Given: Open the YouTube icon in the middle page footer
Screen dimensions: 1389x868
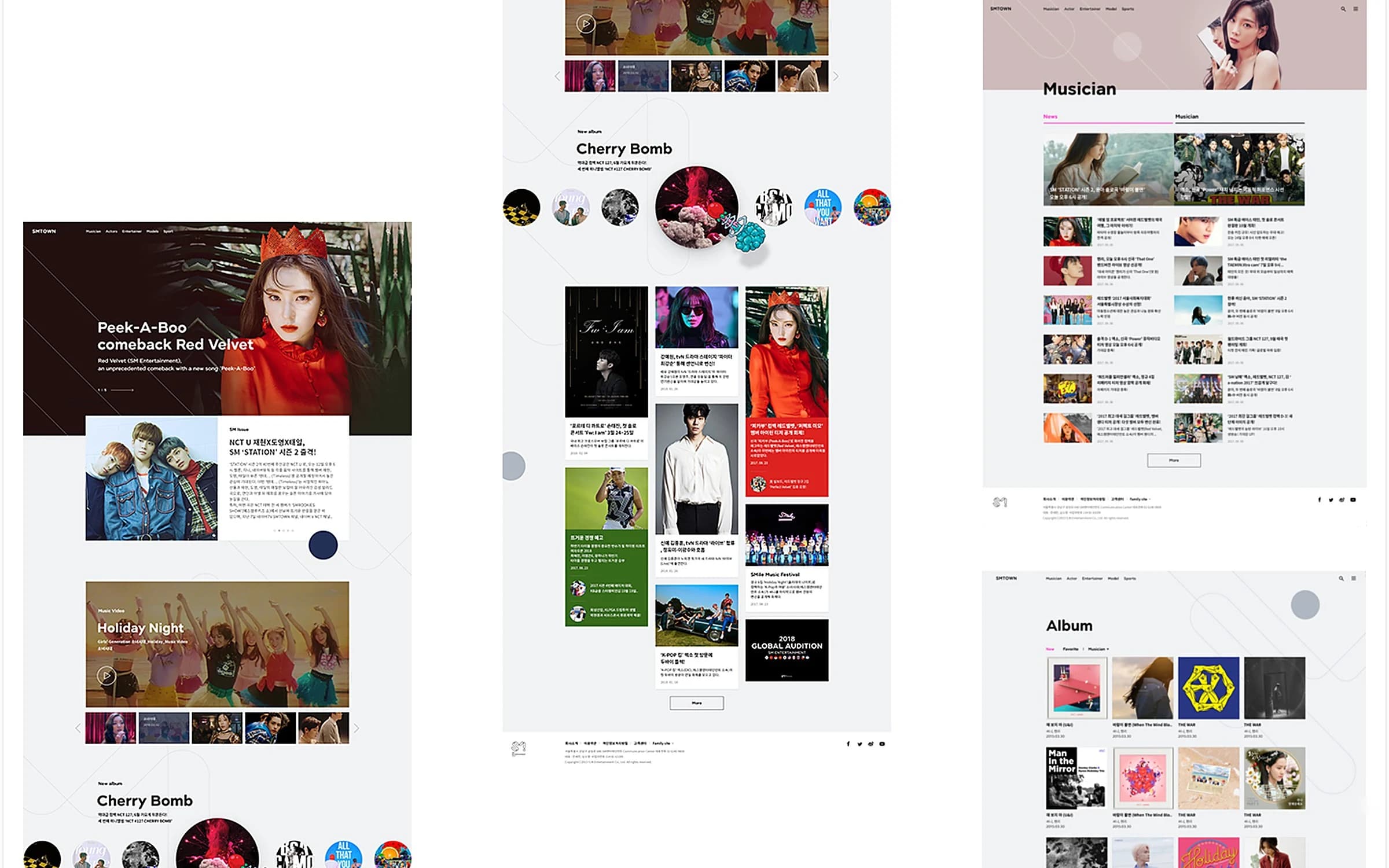Looking at the screenshot, I should (x=882, y=744).
